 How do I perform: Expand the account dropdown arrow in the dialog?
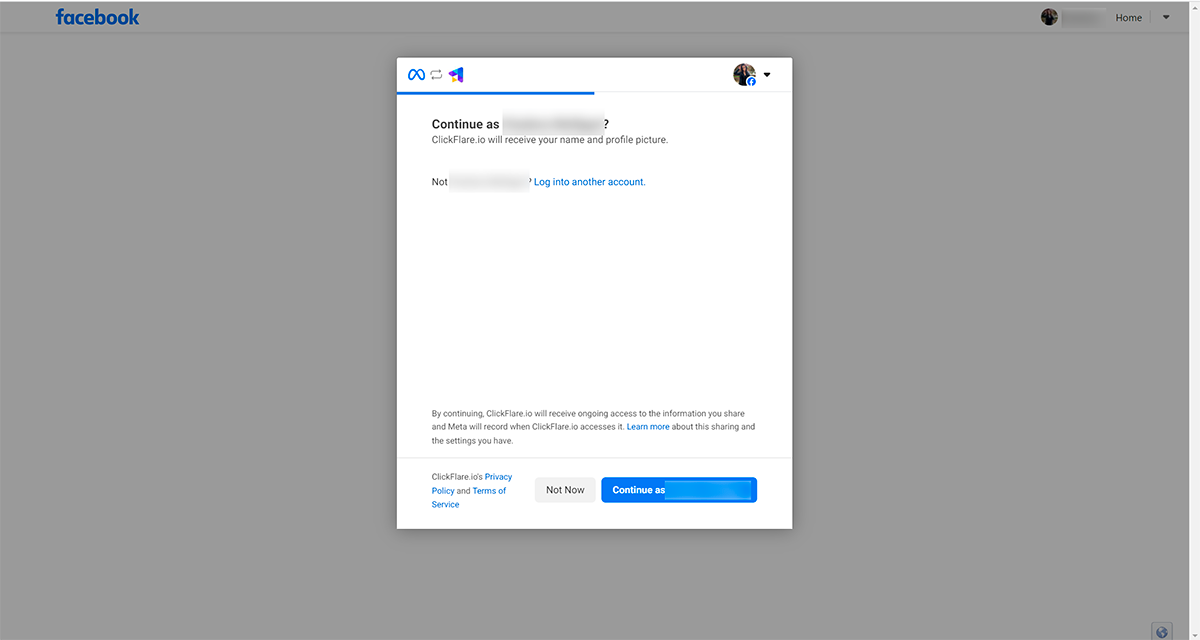767,75
